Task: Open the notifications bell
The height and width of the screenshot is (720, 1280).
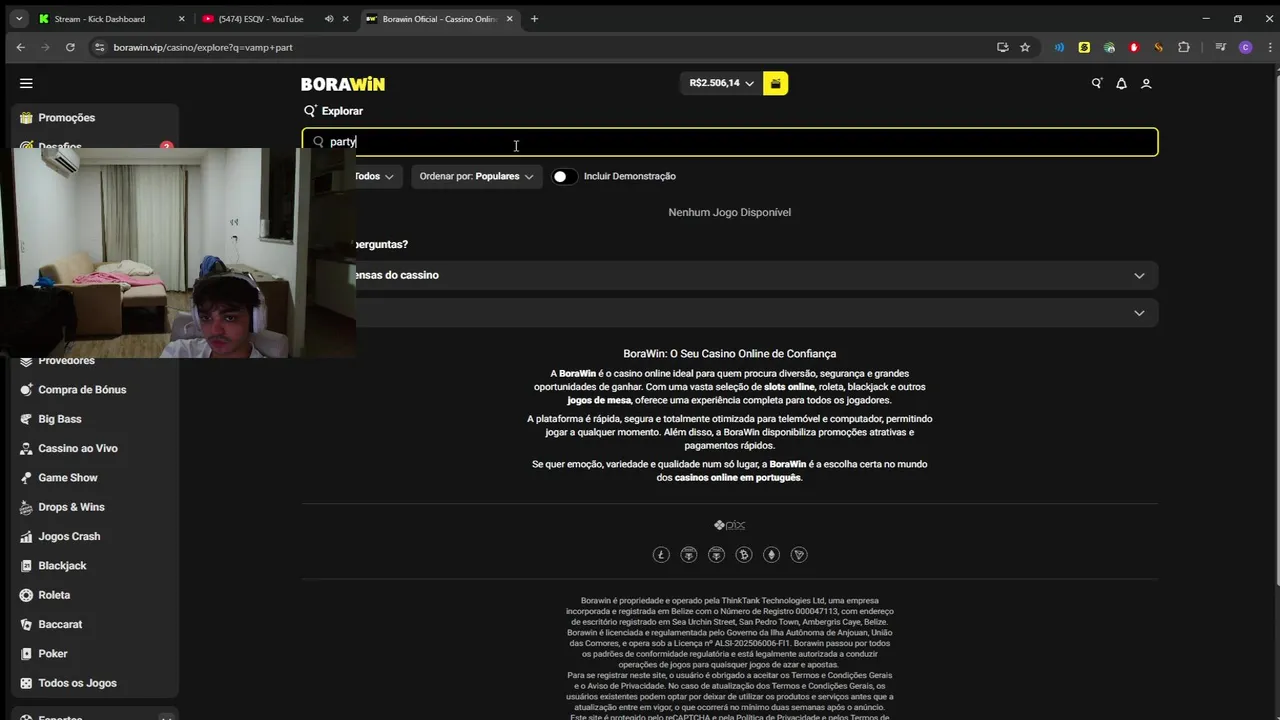Action: coord(1121,84)
